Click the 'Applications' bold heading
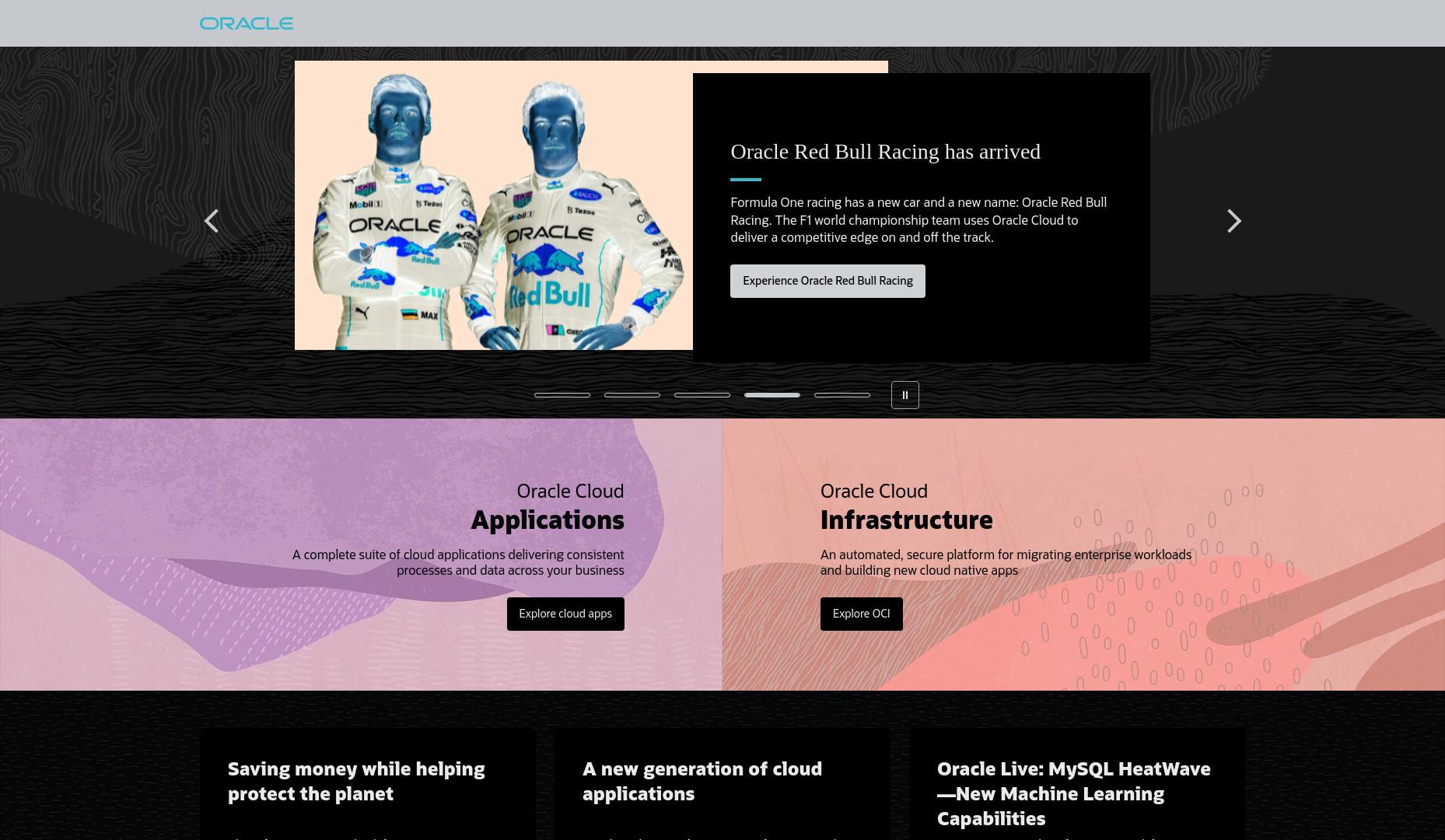1445x840 pixels. click(548, 520)
